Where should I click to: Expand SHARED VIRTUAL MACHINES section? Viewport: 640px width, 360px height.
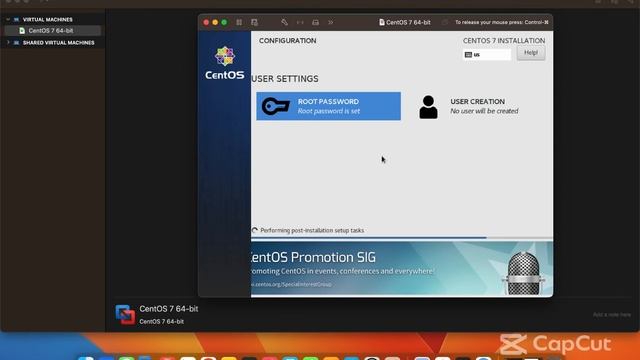click(8, 42)
